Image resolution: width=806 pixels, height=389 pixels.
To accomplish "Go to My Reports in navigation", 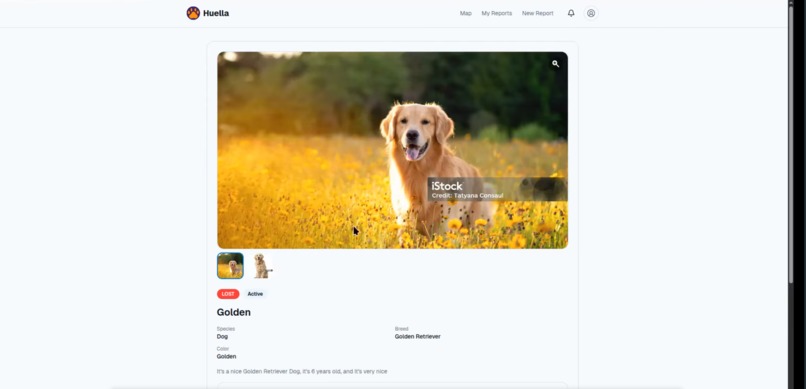I will click(497, 13).
